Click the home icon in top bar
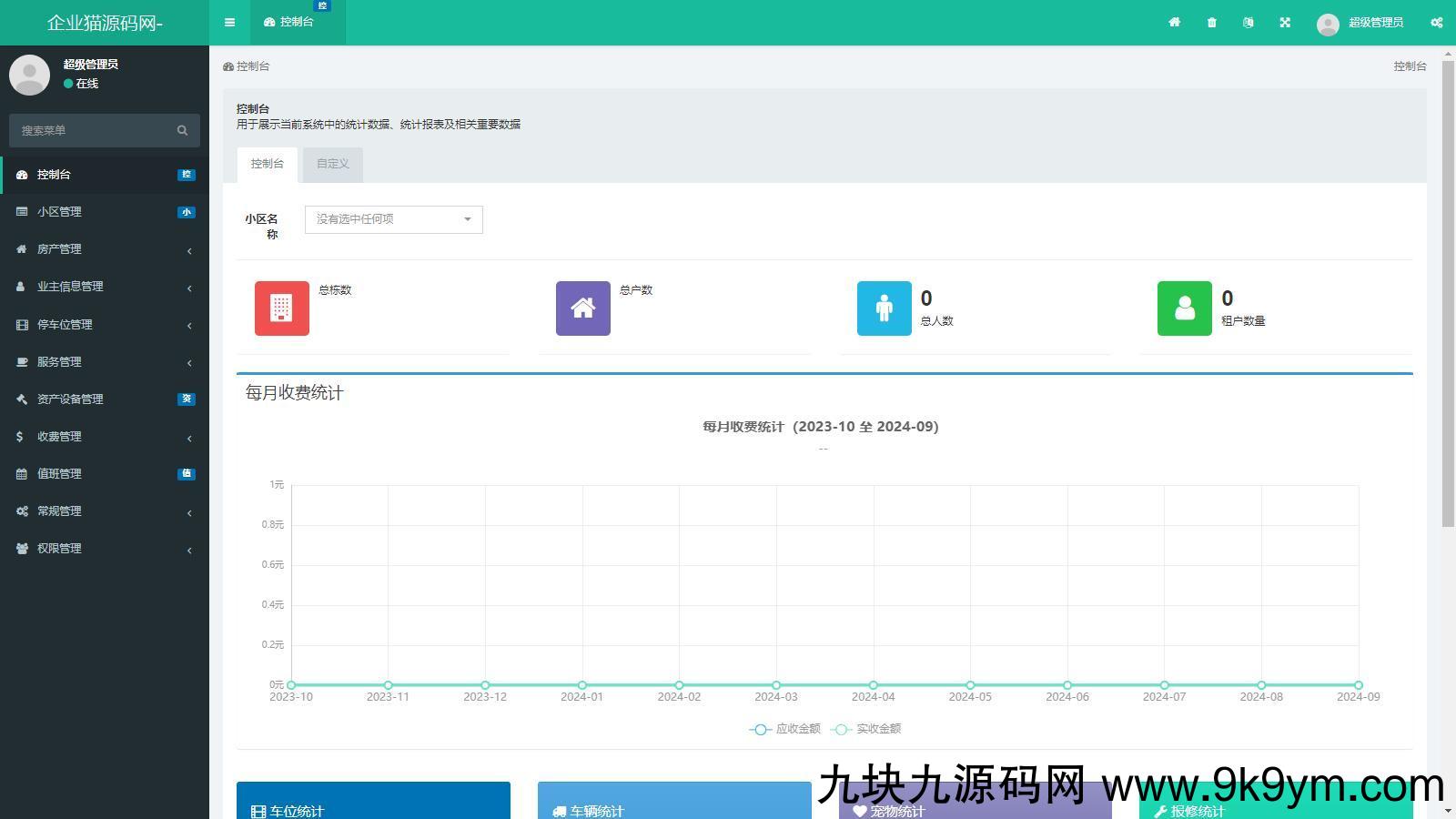Image resolution: width=1456 pixels, height=819 pixels. [x=1175, y=23]
